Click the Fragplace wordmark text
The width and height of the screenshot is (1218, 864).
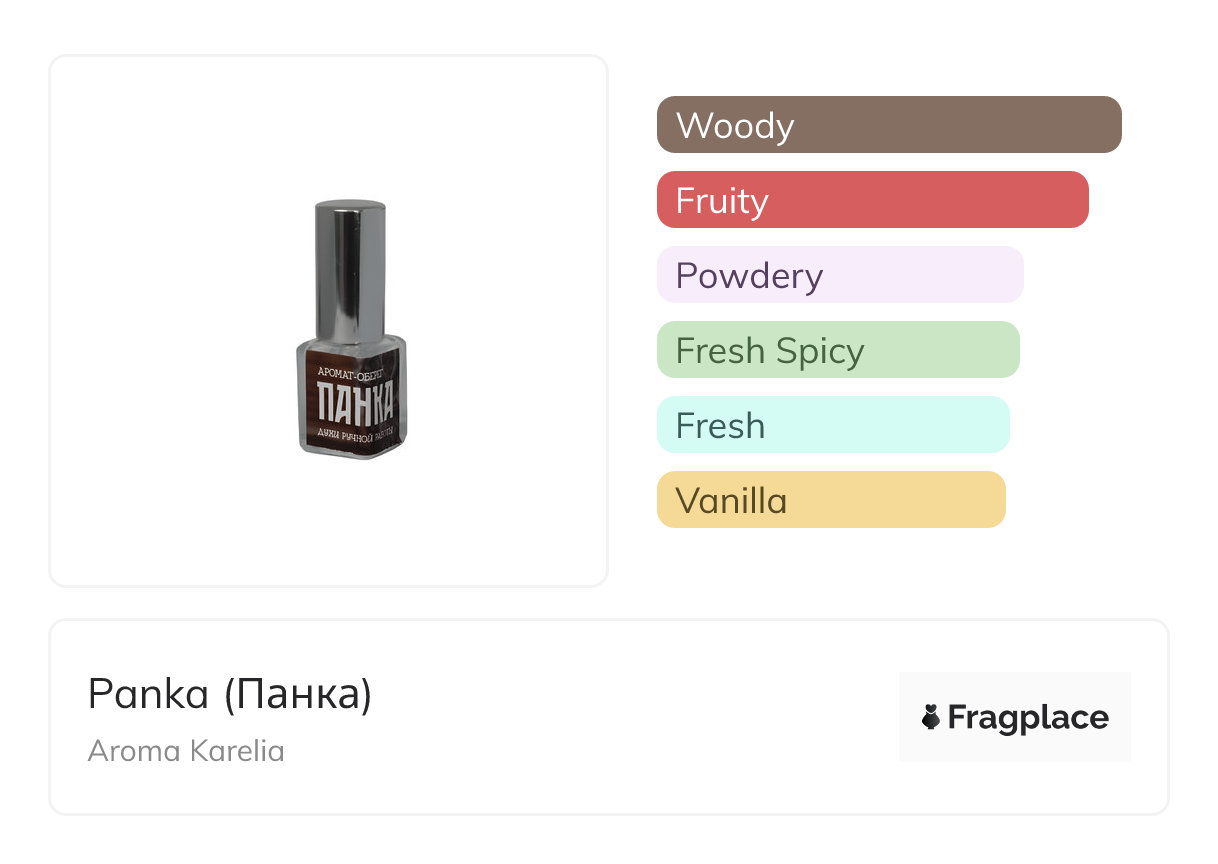(1028, 718)
